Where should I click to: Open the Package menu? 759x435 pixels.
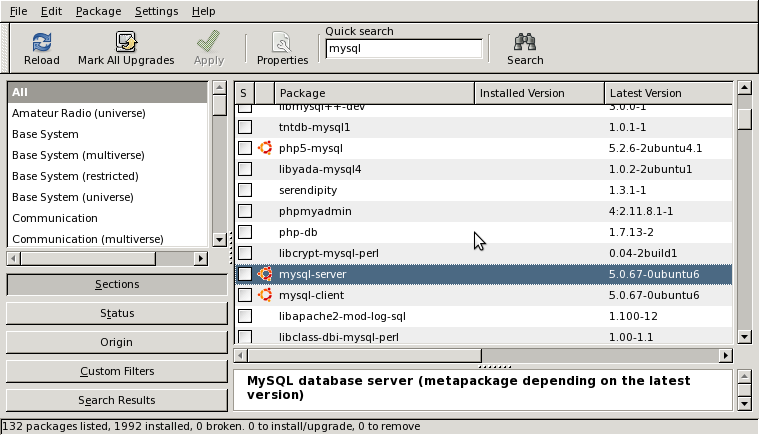tap(98, 11)
